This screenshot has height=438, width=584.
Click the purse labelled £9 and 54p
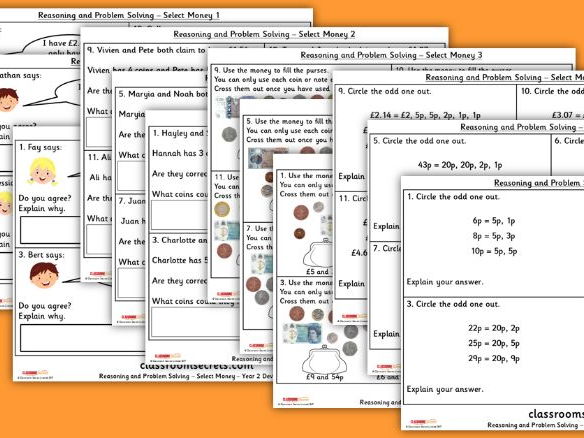pyautogui.click(x=325, y=359)
